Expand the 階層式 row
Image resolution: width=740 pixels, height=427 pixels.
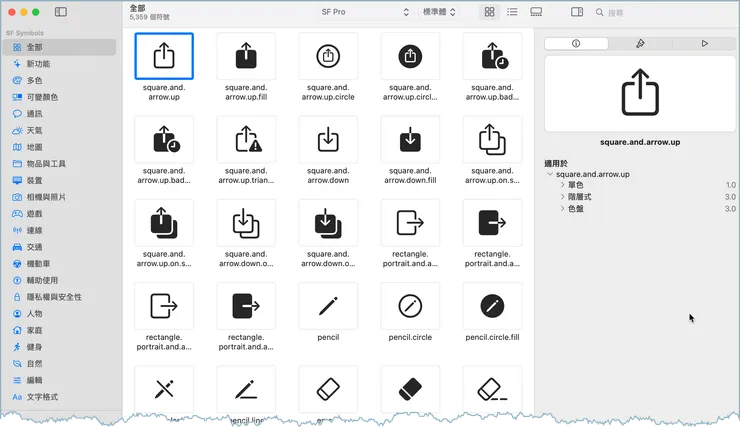click(562, 197)
